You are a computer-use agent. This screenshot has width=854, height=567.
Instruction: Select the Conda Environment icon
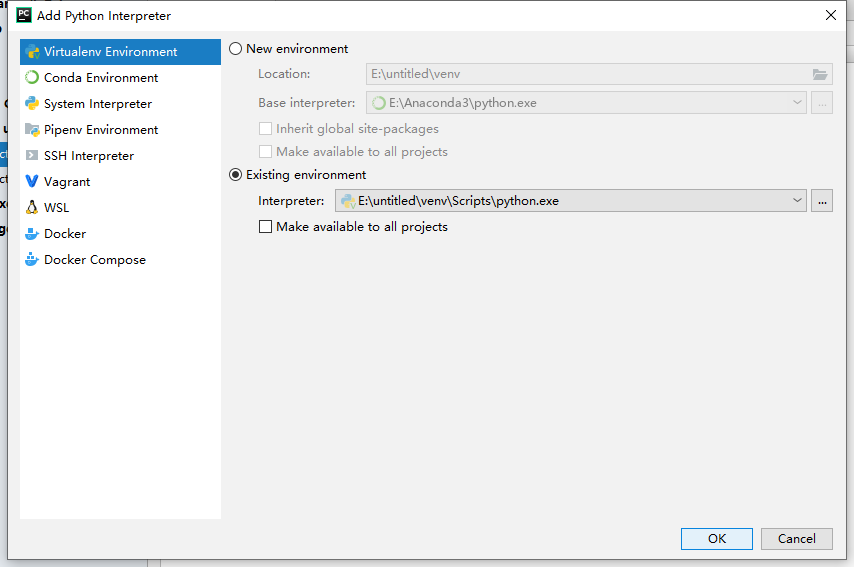[x=32, y=77]
